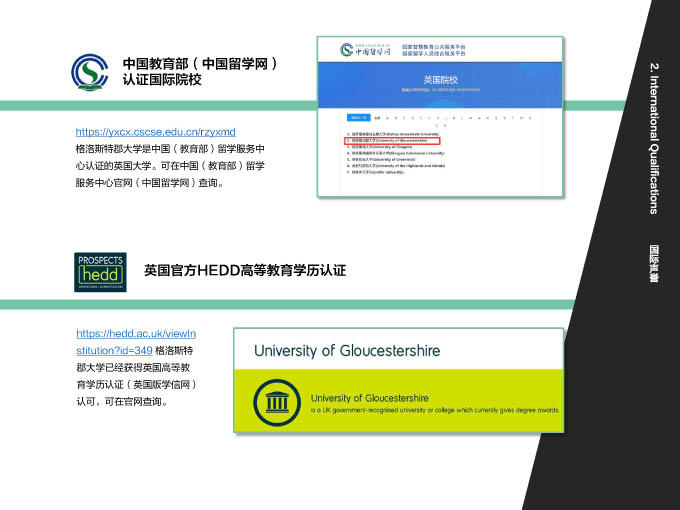
Task: Click the CSCSE green circular logo
Action: (x=90, y=71)
